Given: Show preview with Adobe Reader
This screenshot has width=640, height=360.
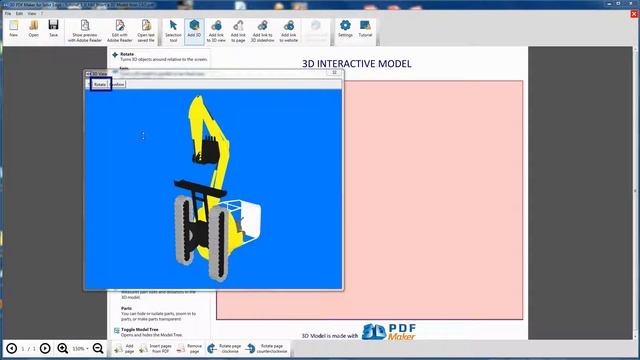Looking at the screenshot, I should [85, 31].
